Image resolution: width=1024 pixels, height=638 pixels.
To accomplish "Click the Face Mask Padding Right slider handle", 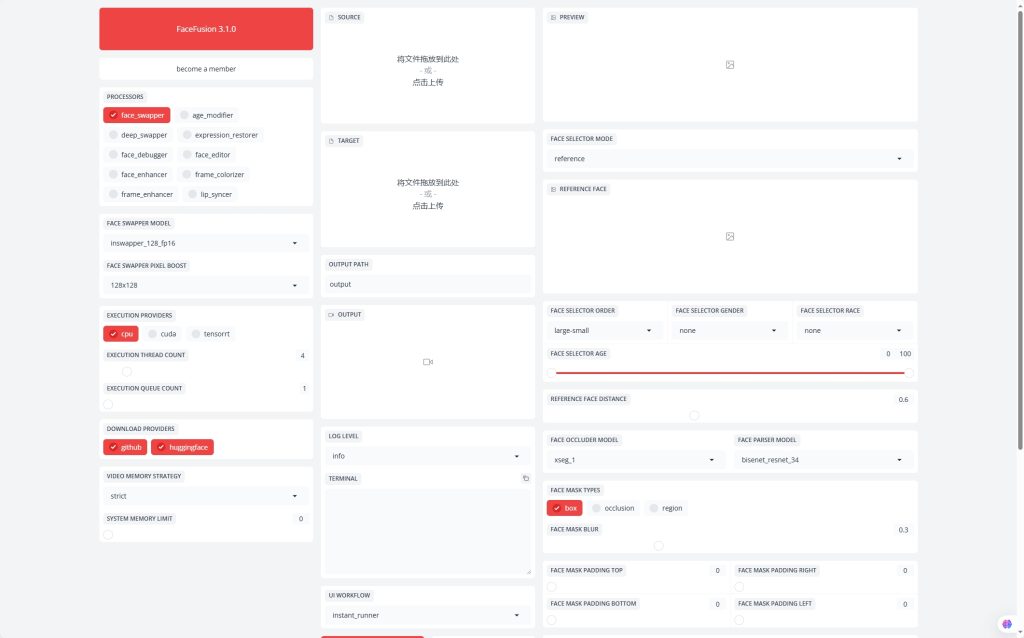I will coord(739,587).
